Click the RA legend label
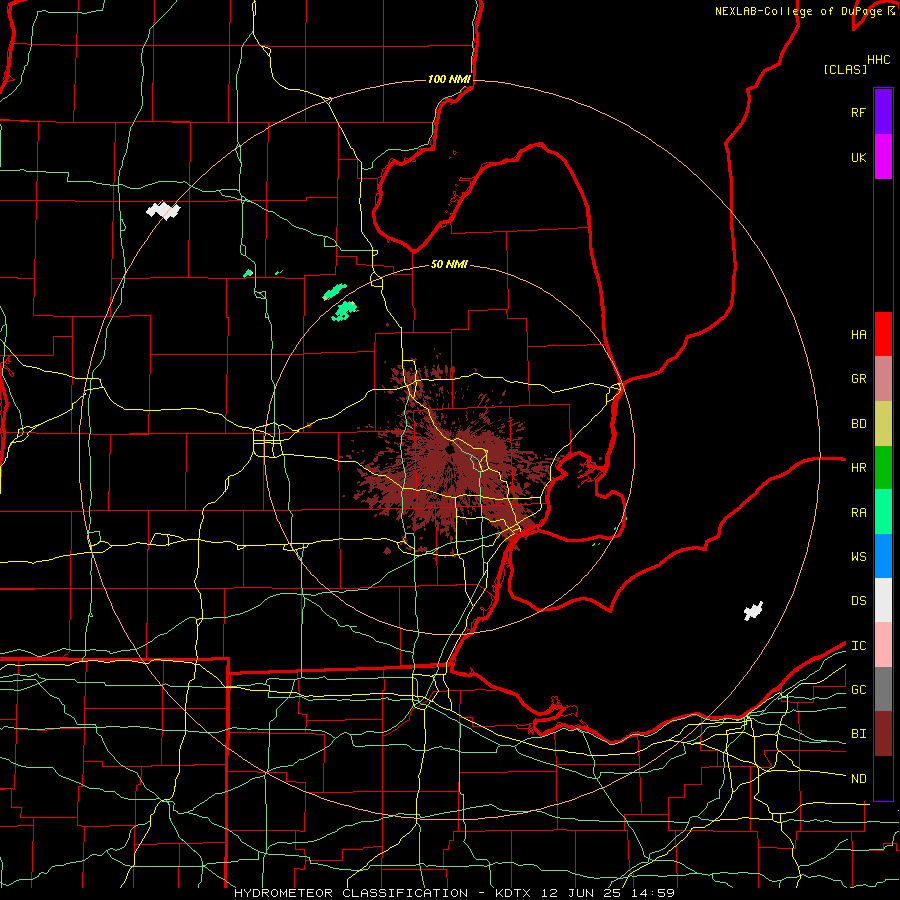This screenshot has height=900, width=900. coord(858,513)
